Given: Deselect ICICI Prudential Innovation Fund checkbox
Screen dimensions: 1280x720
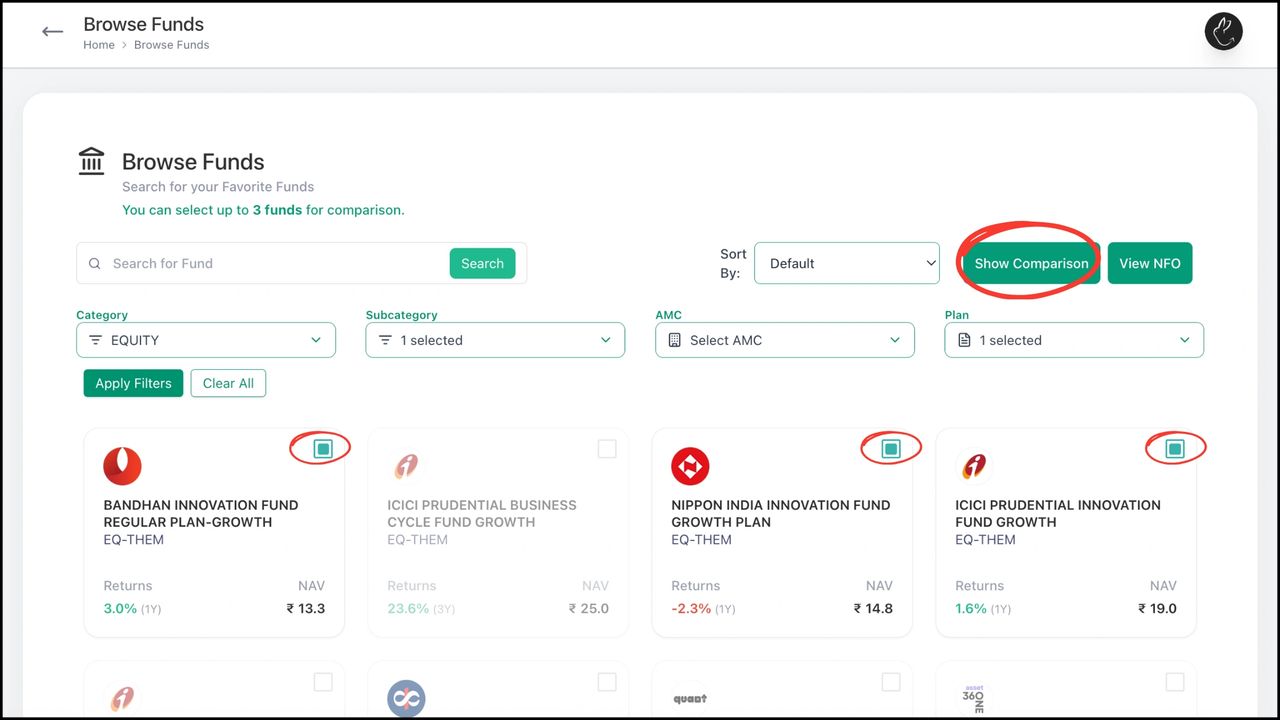Looking at the screenshot, I should [1175, 449].
